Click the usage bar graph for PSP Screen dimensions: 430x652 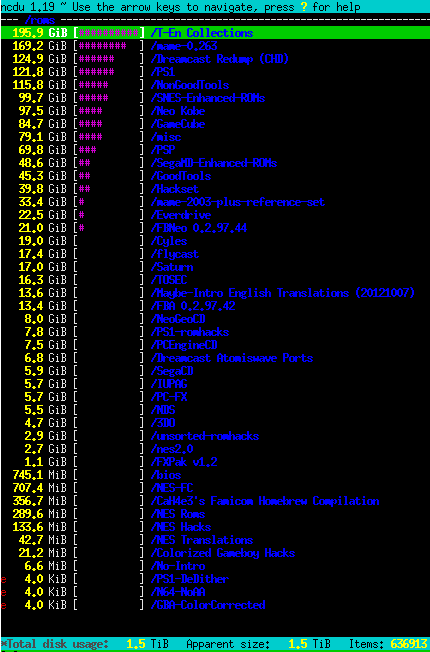pyautogui.click(x=109, y=150)
